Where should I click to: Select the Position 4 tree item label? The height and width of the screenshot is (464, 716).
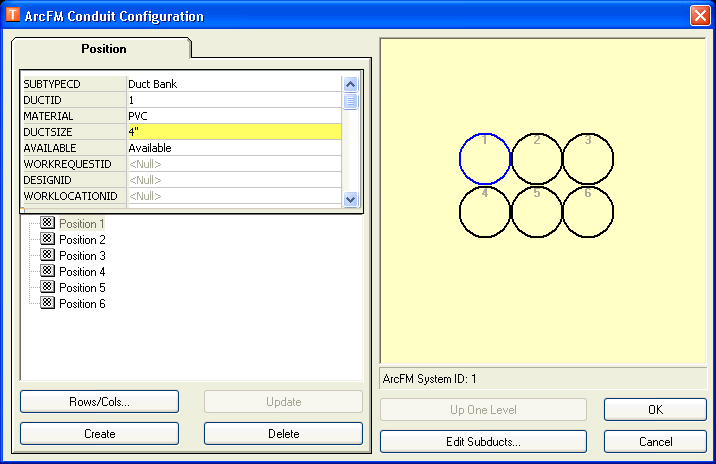(82, 272)
